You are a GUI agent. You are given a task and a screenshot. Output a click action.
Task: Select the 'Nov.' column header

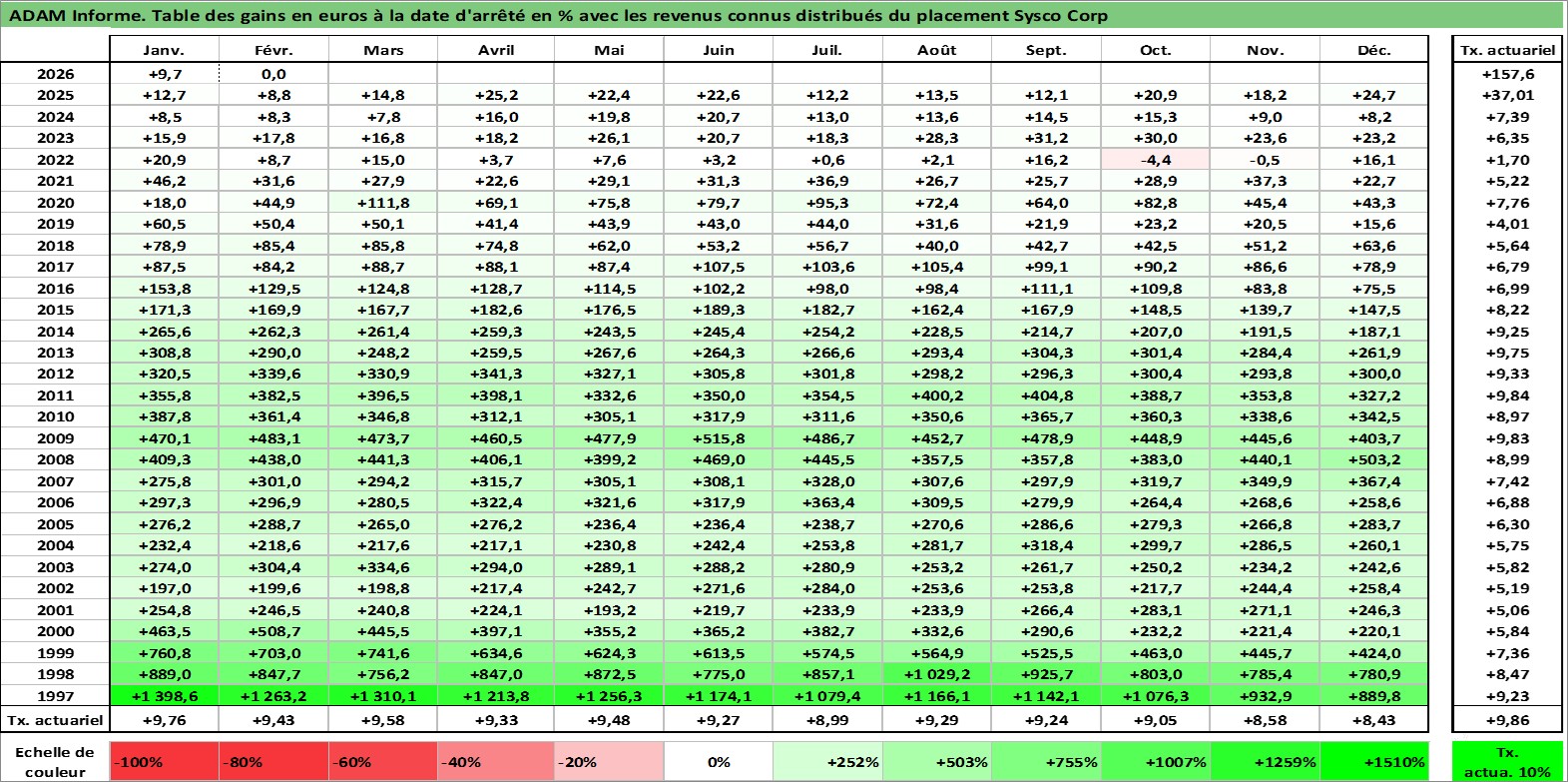[1265, 50]
